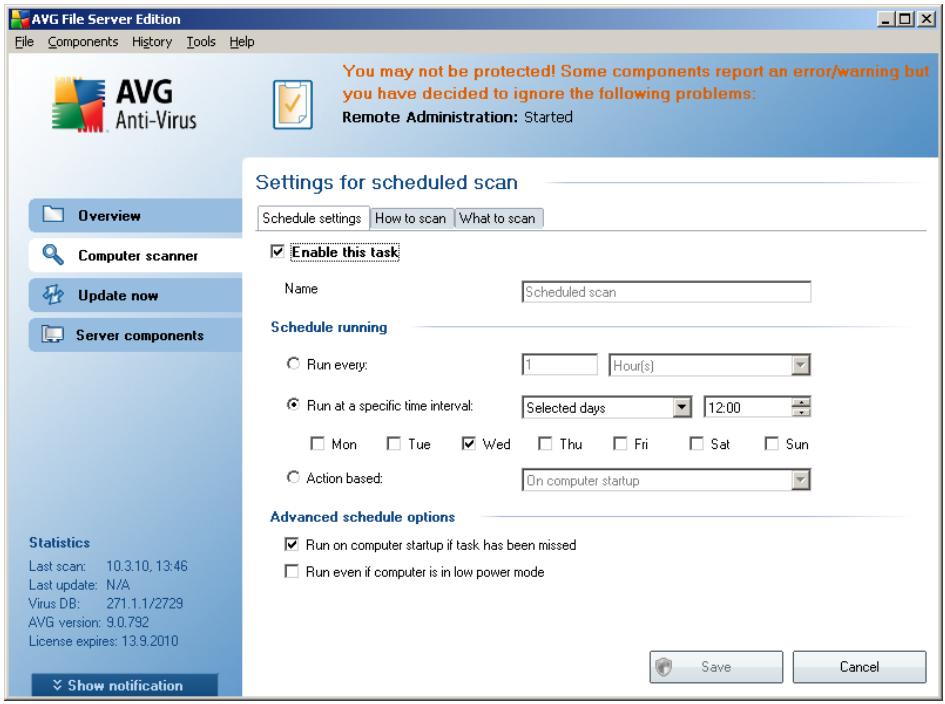Check the Tue checkbox
The height and width of the screenshot is (704, 945).
click(394, 444)
